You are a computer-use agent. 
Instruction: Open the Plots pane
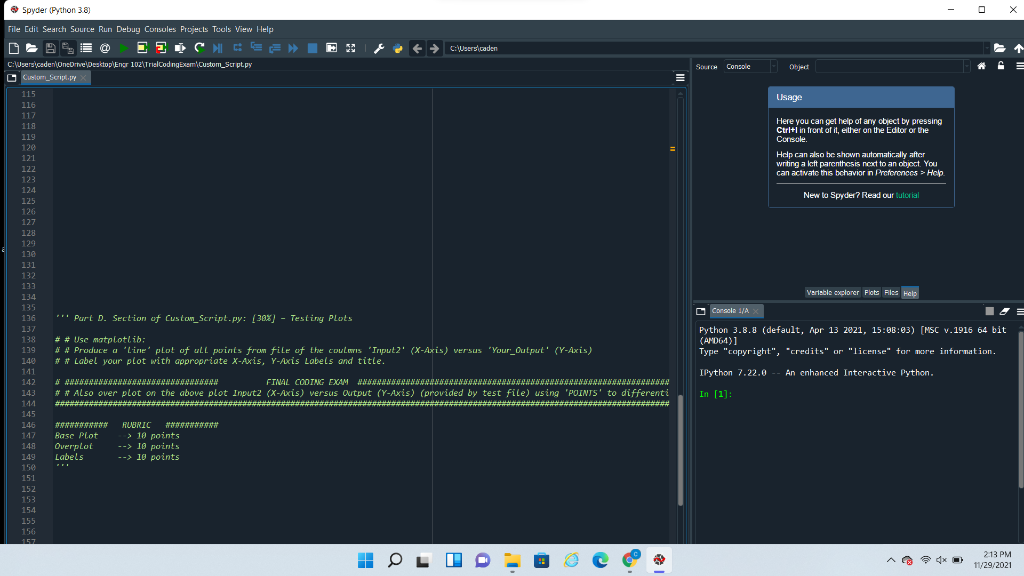click(872, 292)
